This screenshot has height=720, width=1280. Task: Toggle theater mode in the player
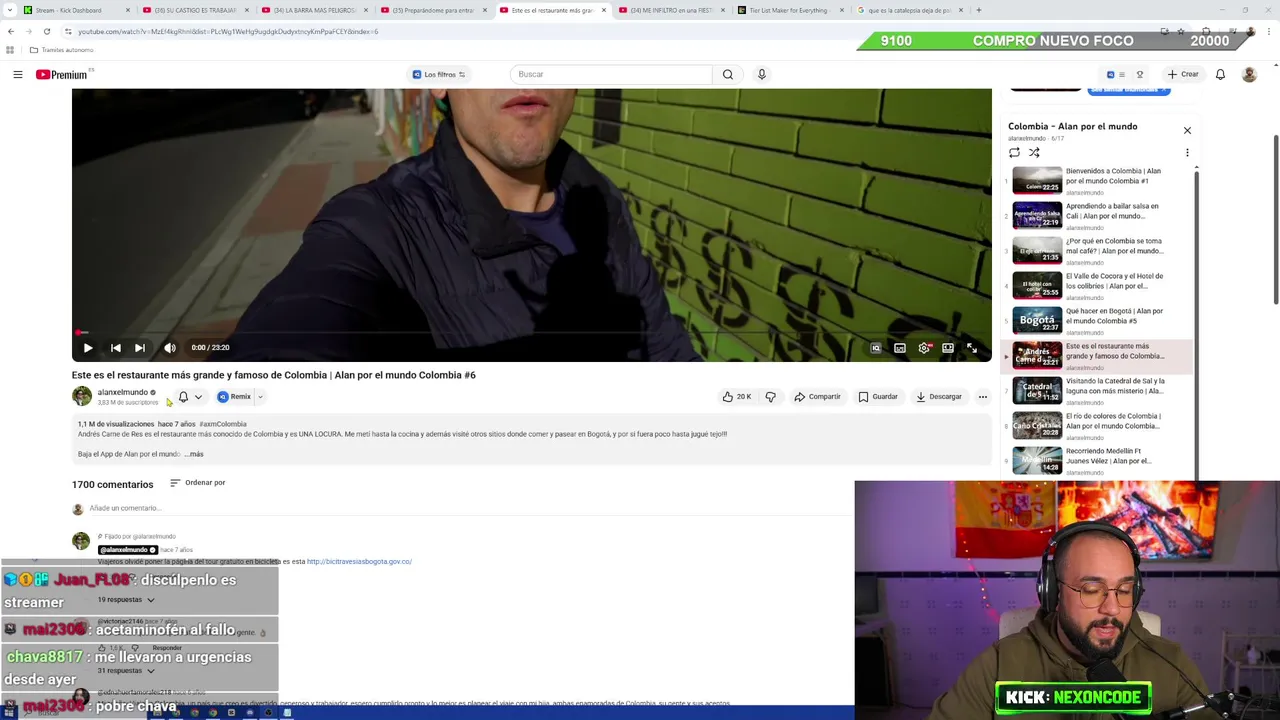coord(948,348)
